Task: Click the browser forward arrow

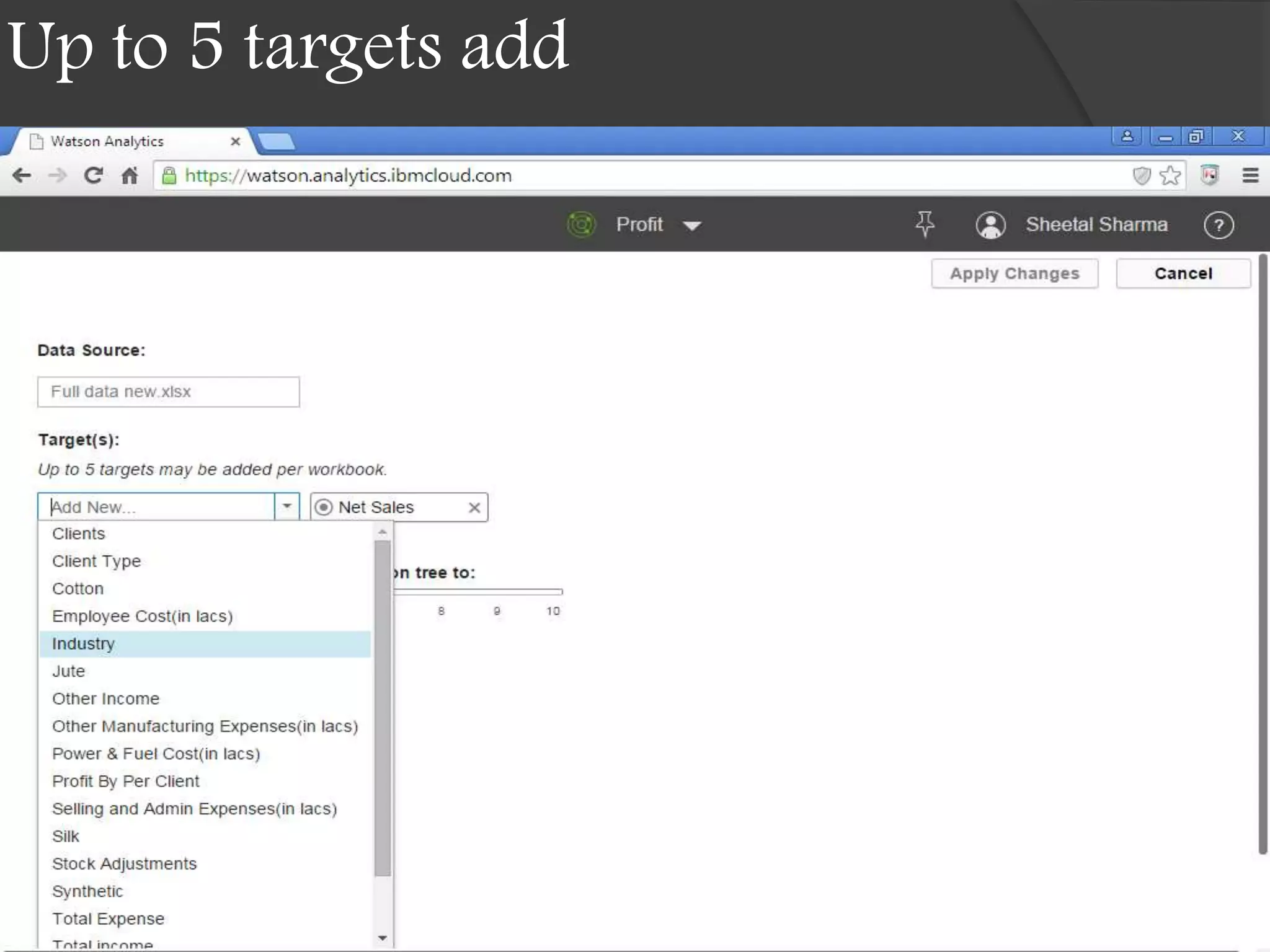Action: [x=58, y=176]
